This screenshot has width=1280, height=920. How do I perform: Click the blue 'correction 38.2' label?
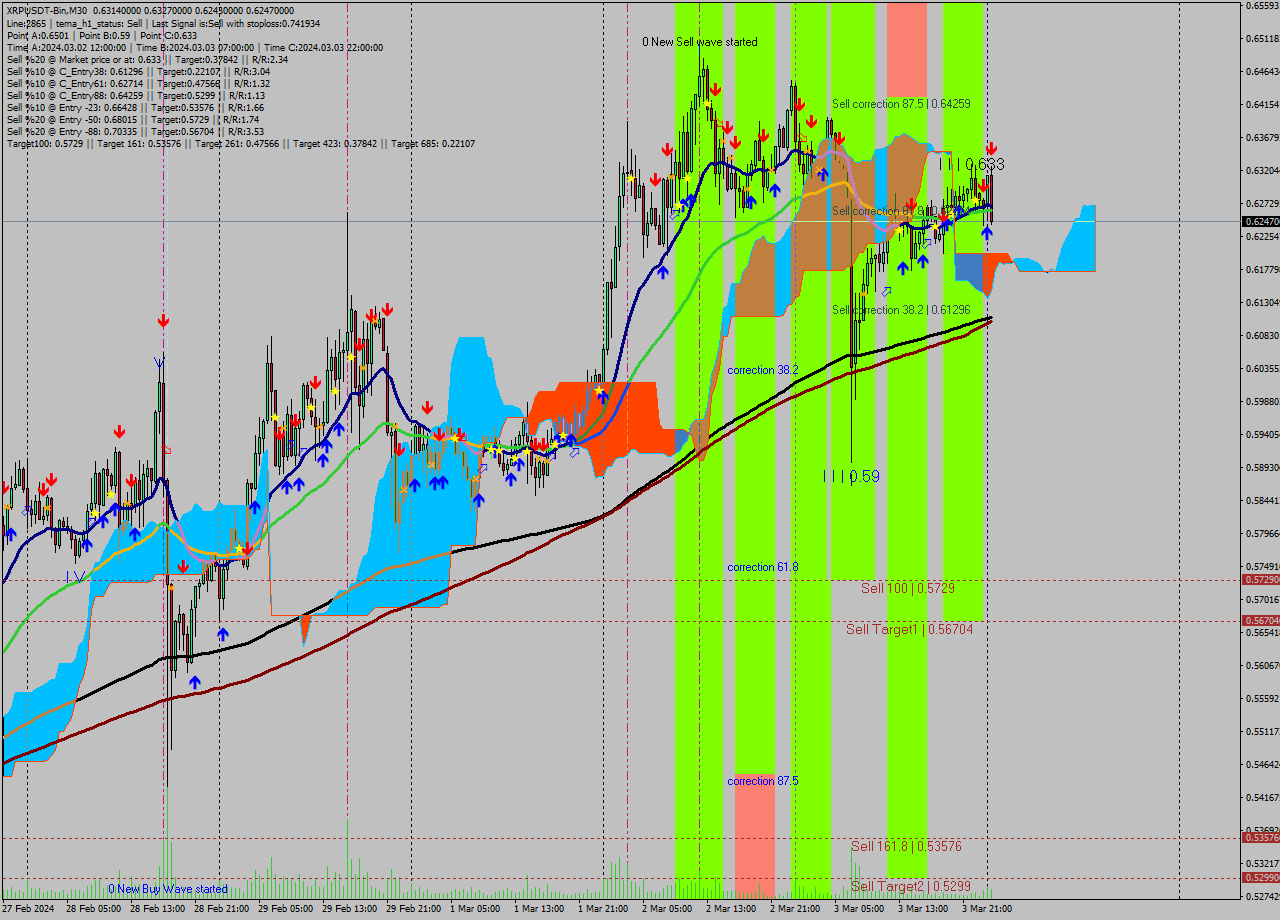pyautogui.click(x=763, y=370)
